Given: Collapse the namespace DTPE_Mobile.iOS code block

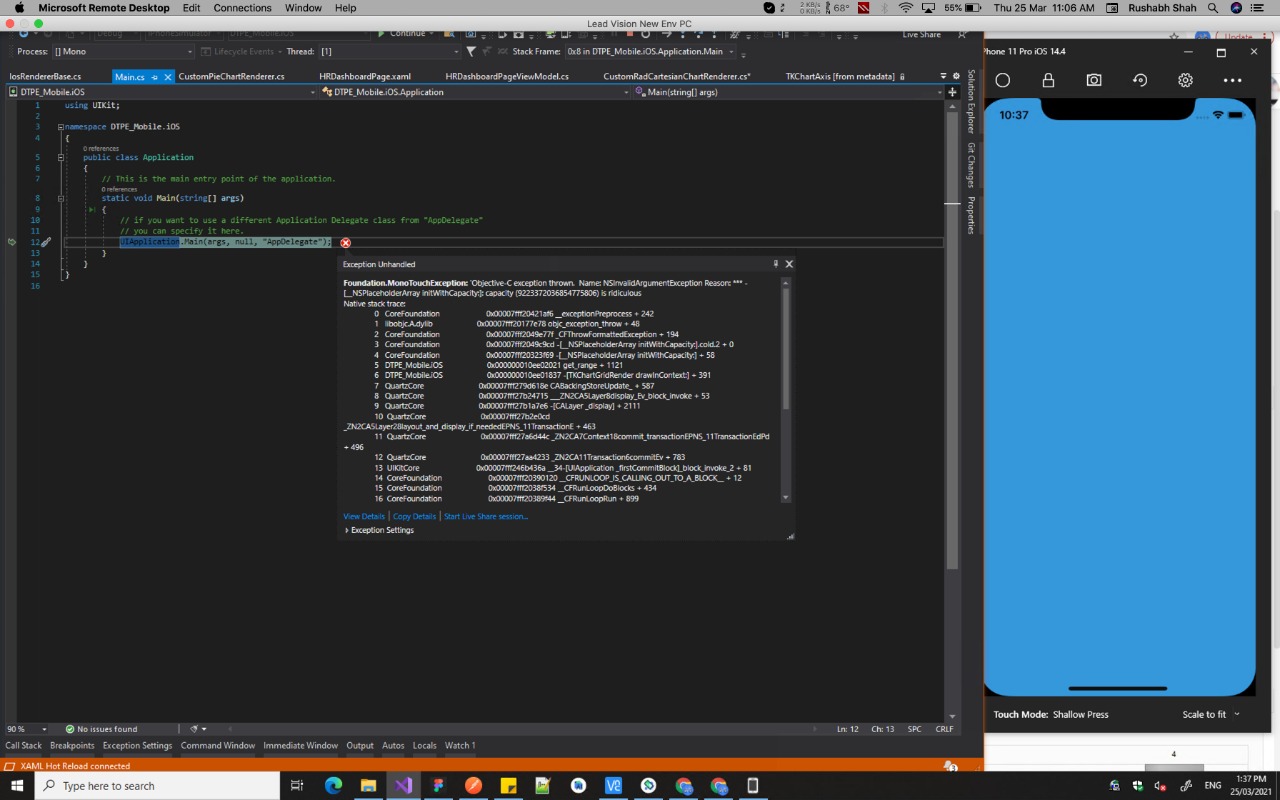Looking at the screenshot, I should (x=61, y=127).
